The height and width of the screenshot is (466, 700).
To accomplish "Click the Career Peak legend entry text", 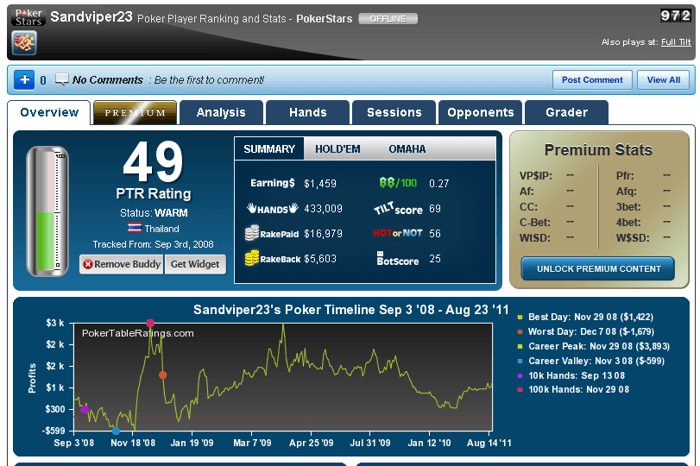I will (x=599, y=346).
